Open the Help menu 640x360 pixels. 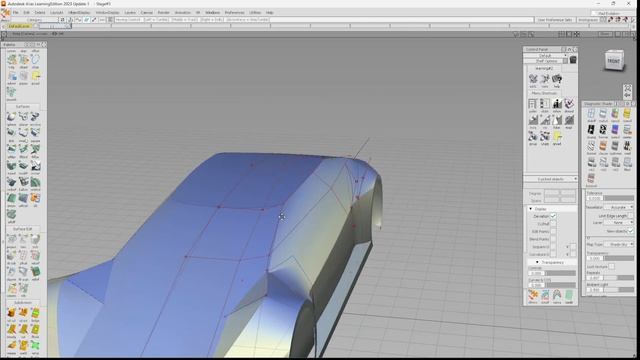[x=269, y=13]
